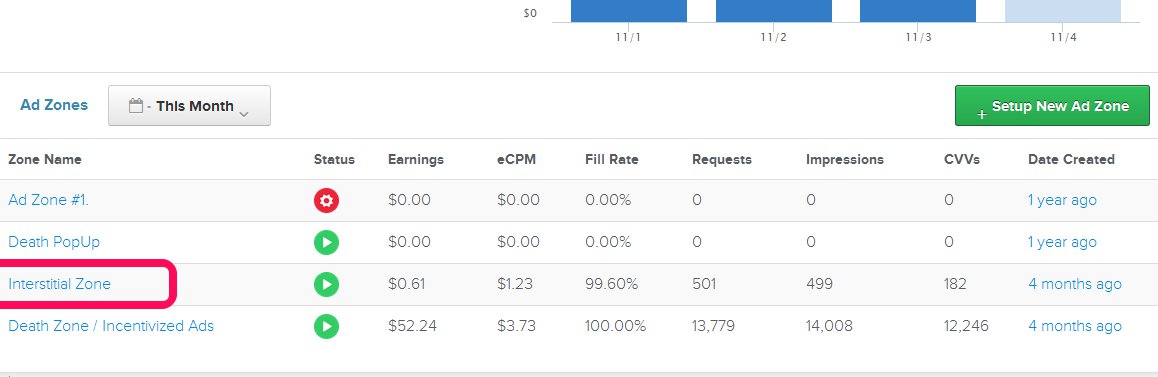Click the 11/4 axis date label
The width and height of the screenshot is (1158, 377).
[x=1063, y=37]
